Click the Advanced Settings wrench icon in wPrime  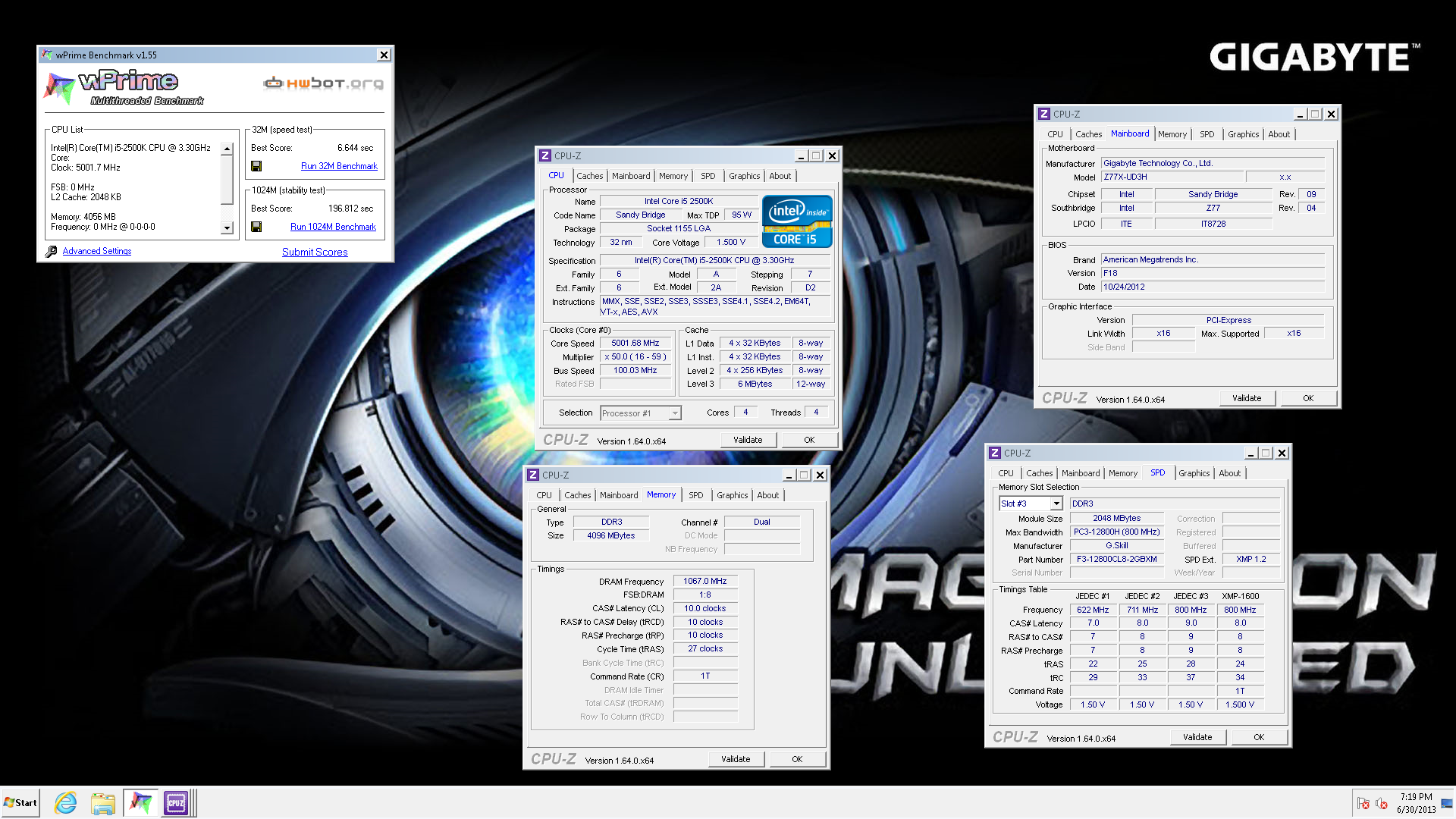(x=51, y=251)
